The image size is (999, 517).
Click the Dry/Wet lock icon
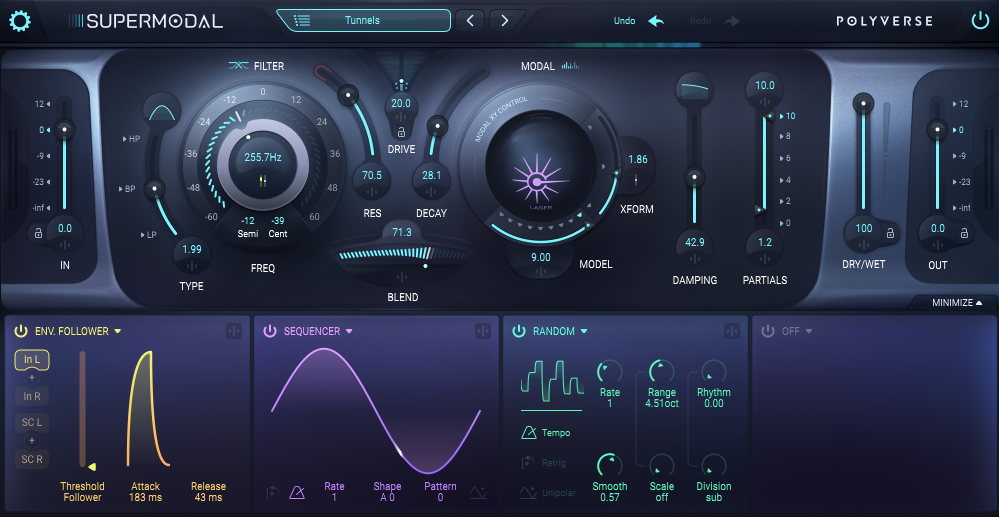(x=888, y=234)
